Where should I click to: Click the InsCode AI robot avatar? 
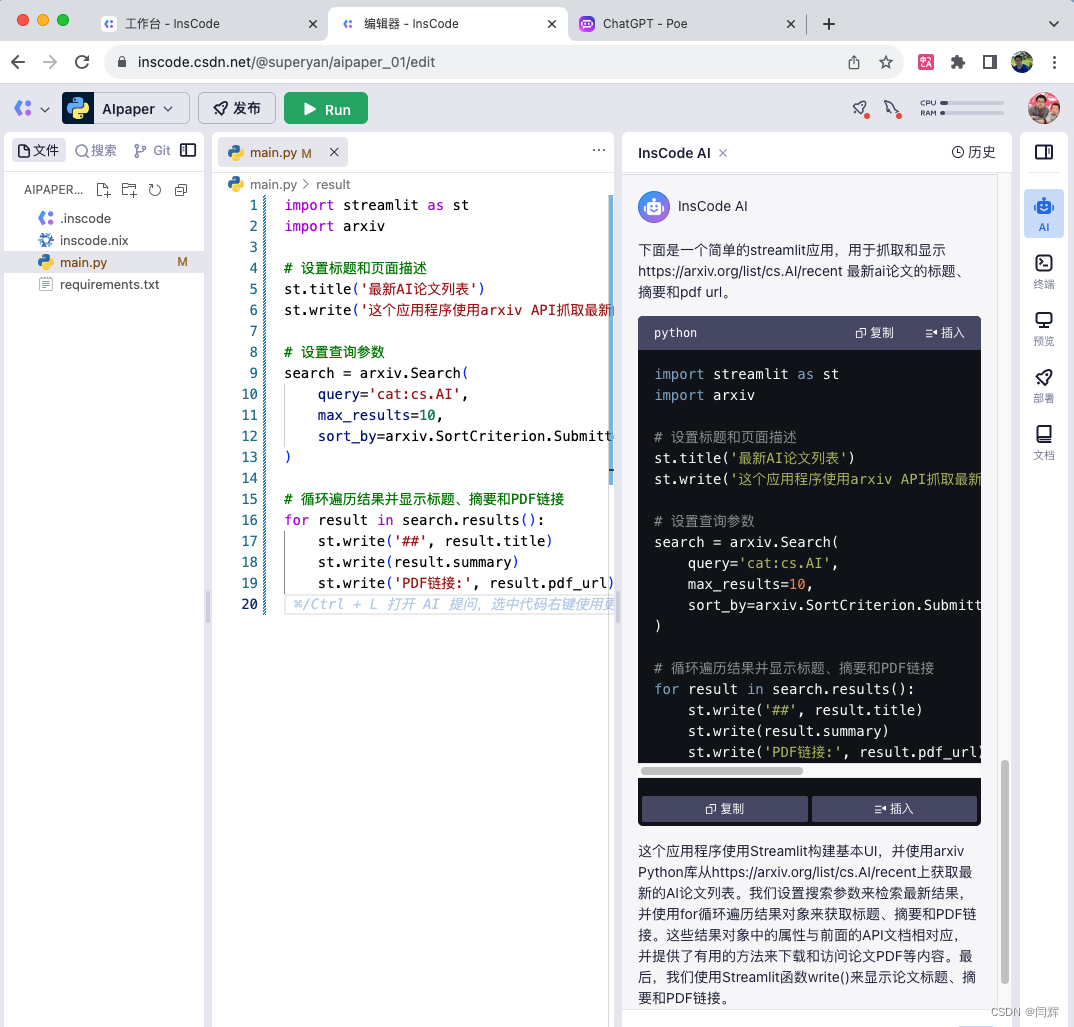(x=653, y=206)
